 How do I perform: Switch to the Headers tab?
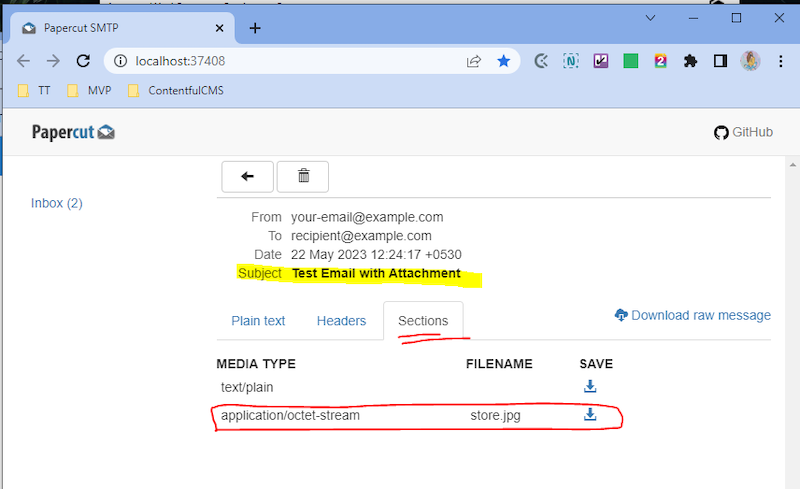pyautogui.click(x=341, y=321)
